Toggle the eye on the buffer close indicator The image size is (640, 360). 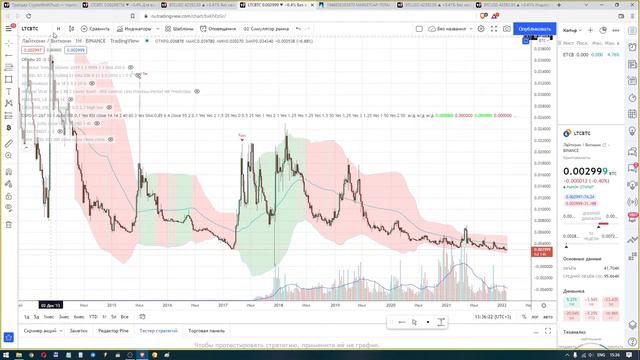point(97,123)
